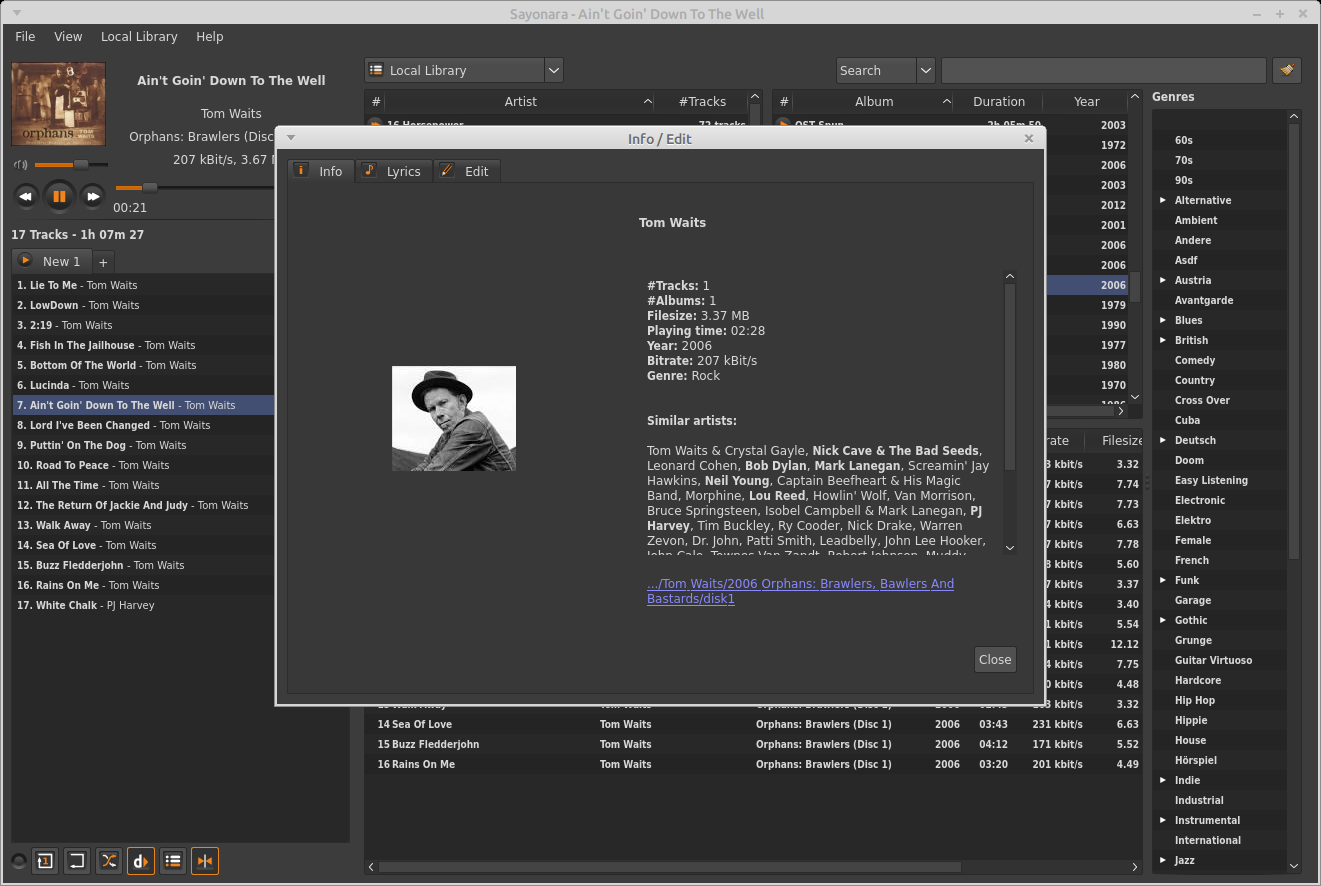The width and height of the screenshot is (1321, 886).
Task: Sort artists by the Artist column header
Action: 520,101
